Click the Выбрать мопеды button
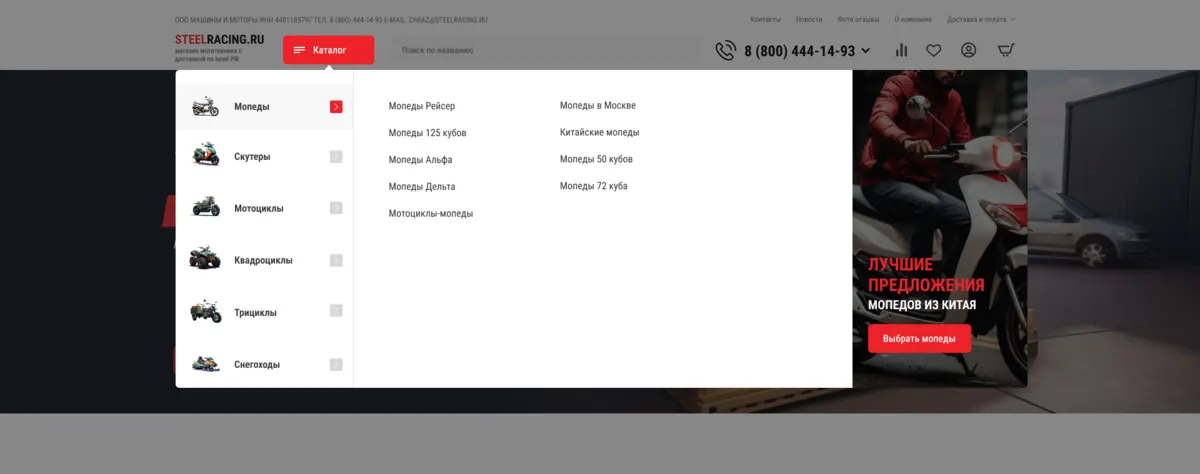 click(x=919, y=339)
